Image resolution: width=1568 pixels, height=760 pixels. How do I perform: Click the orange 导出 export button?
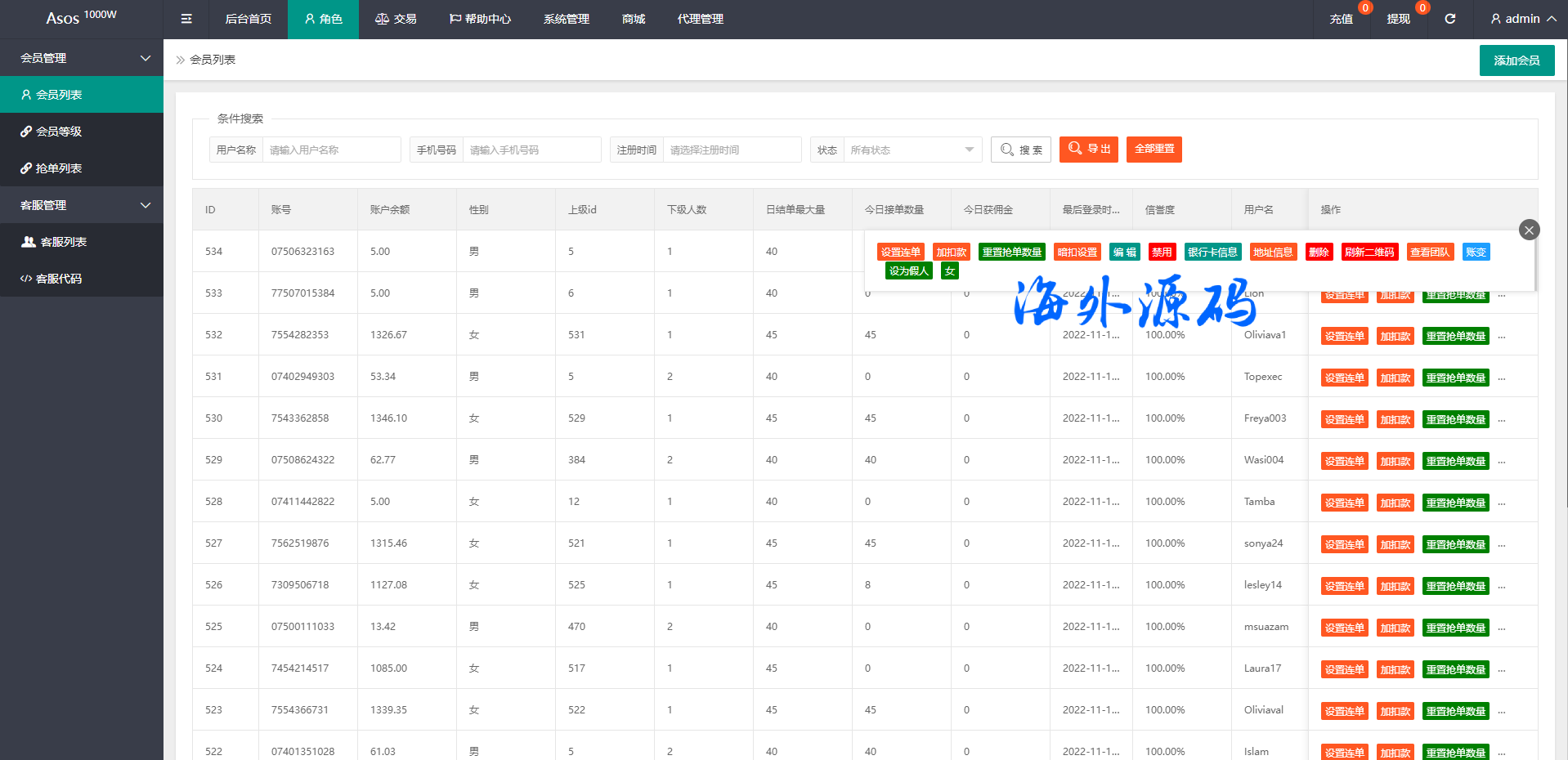click(x=1088, y=150)
